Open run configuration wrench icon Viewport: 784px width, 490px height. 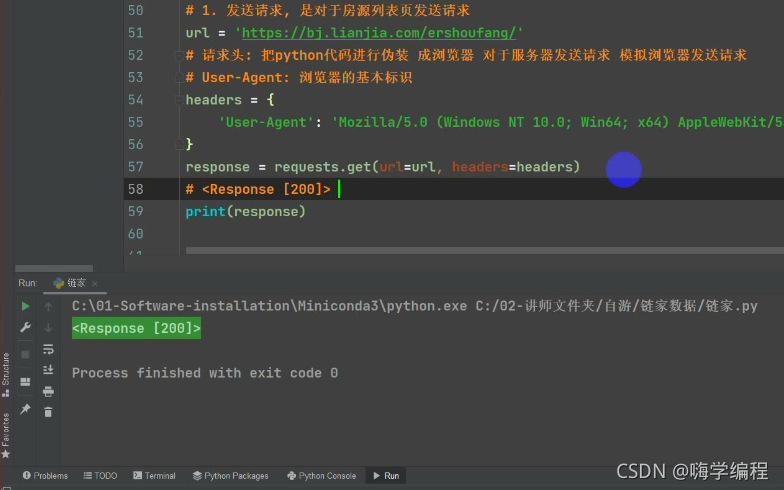[26, 327]
